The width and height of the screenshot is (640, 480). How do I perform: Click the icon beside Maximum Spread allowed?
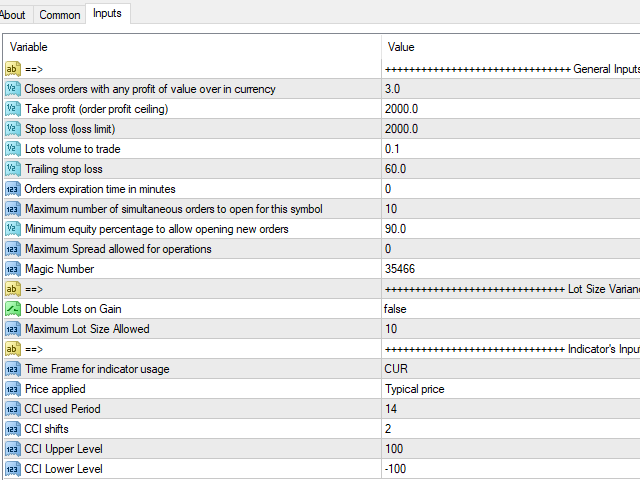[x=13, y=249]
